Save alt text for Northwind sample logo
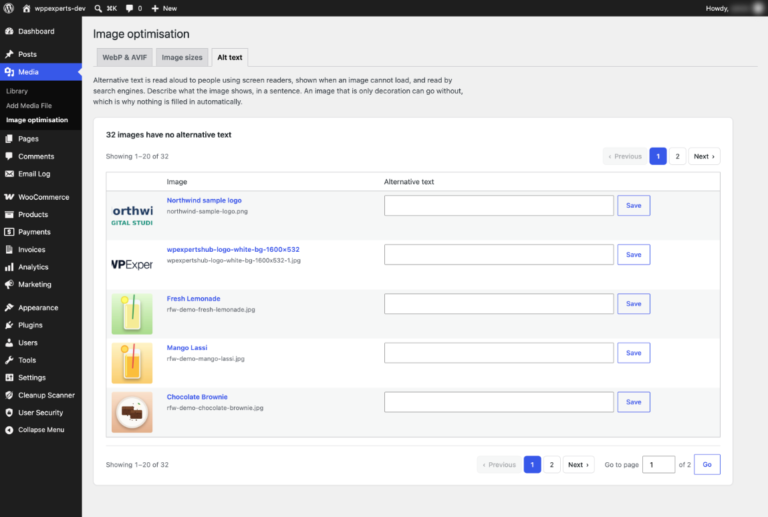Screen dimensions: 768x517 (x=633, y=206)
